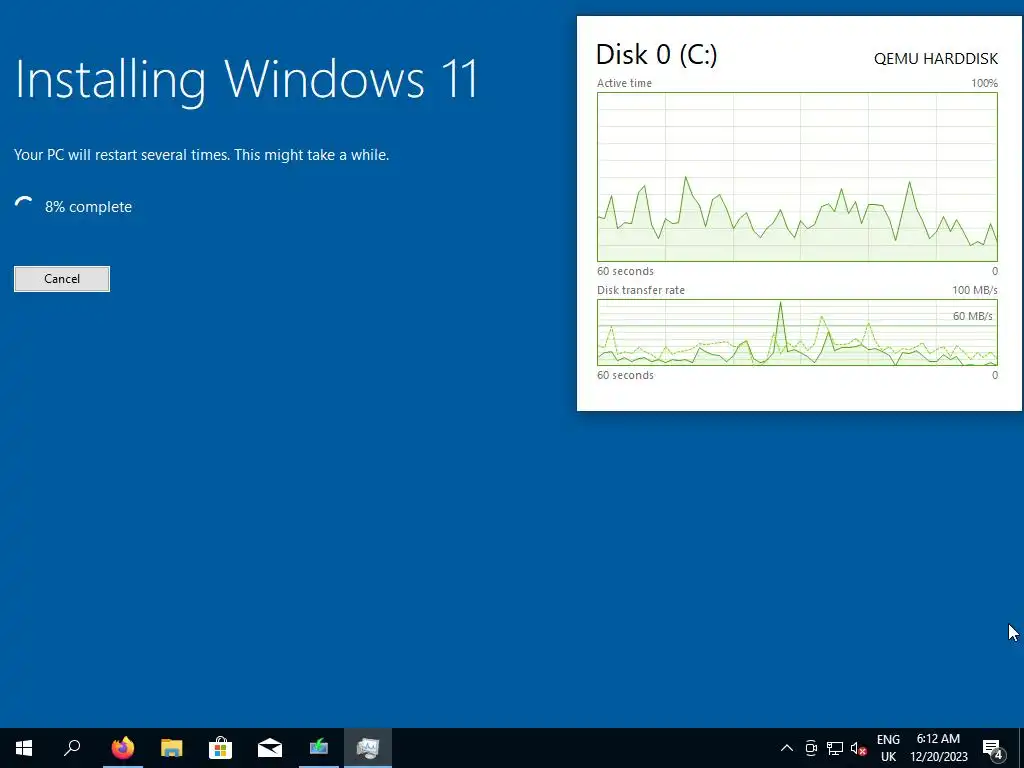Click the "Installing Windows 11" title
Viewport: 1024px width, 768px height.
click(x=247, y=80)
